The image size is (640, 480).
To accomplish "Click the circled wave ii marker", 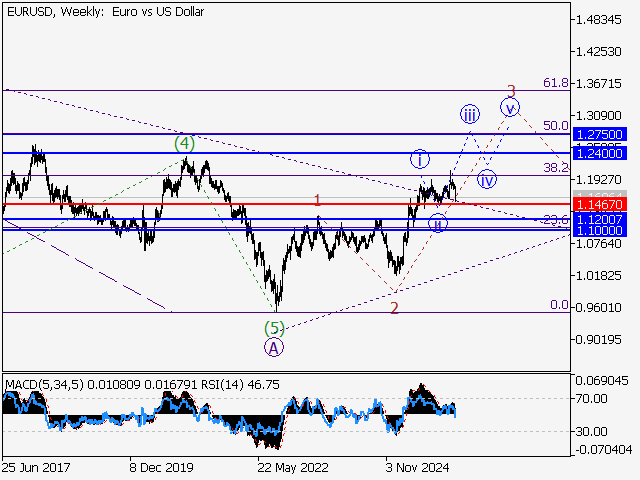I will click(437, 223).
